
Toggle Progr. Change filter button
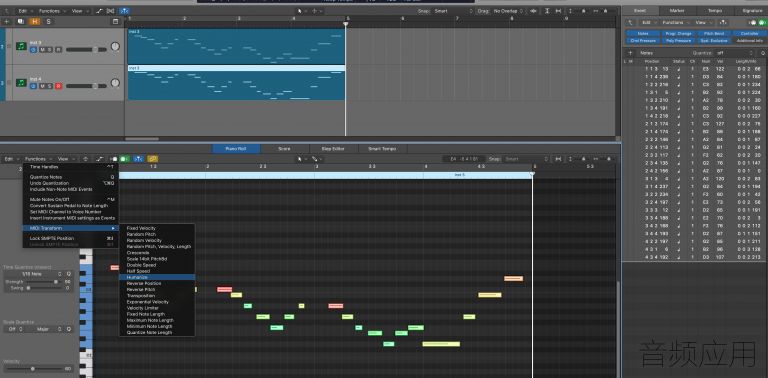tap(678, 34)
